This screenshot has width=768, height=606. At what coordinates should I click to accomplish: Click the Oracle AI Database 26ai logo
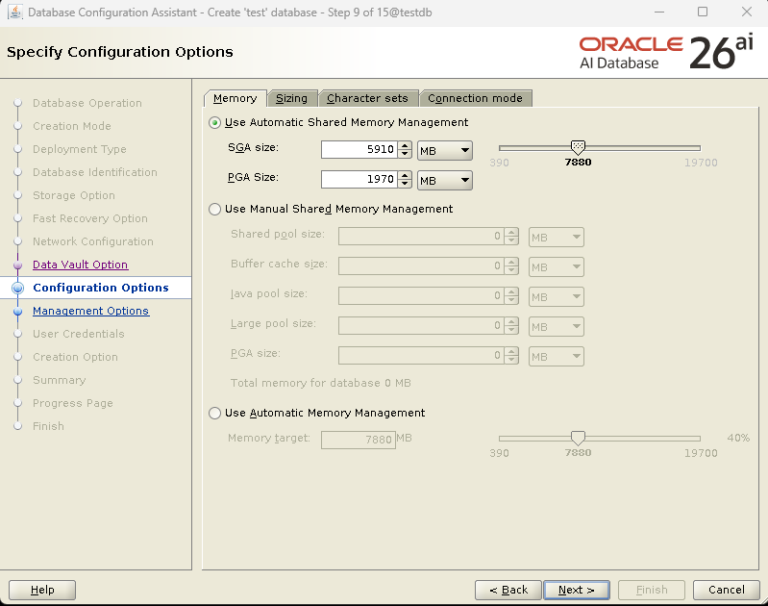[667, 52]
